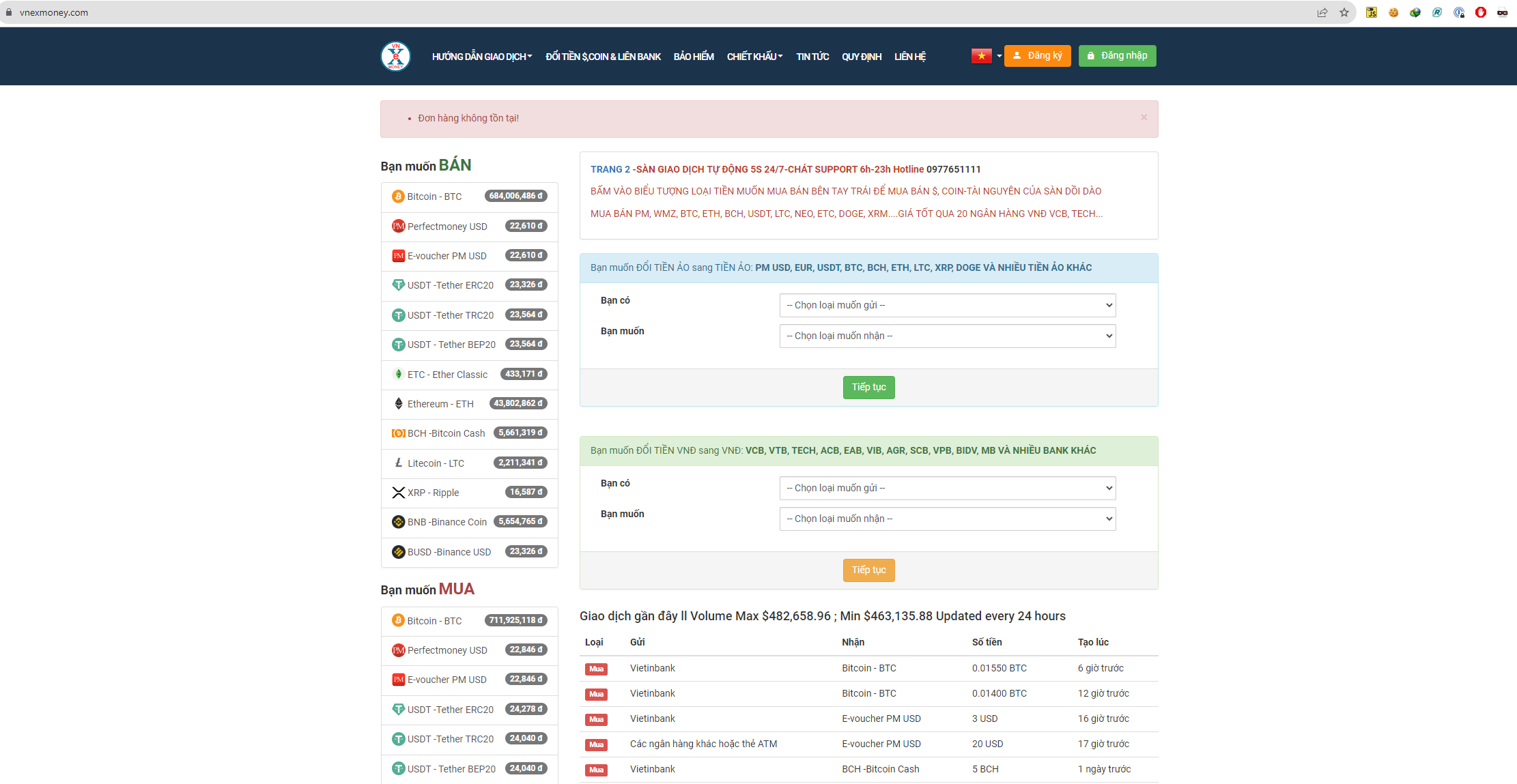Click the BNB Binance Coin icon
The image size is (1517, 784).
[399, 522]
